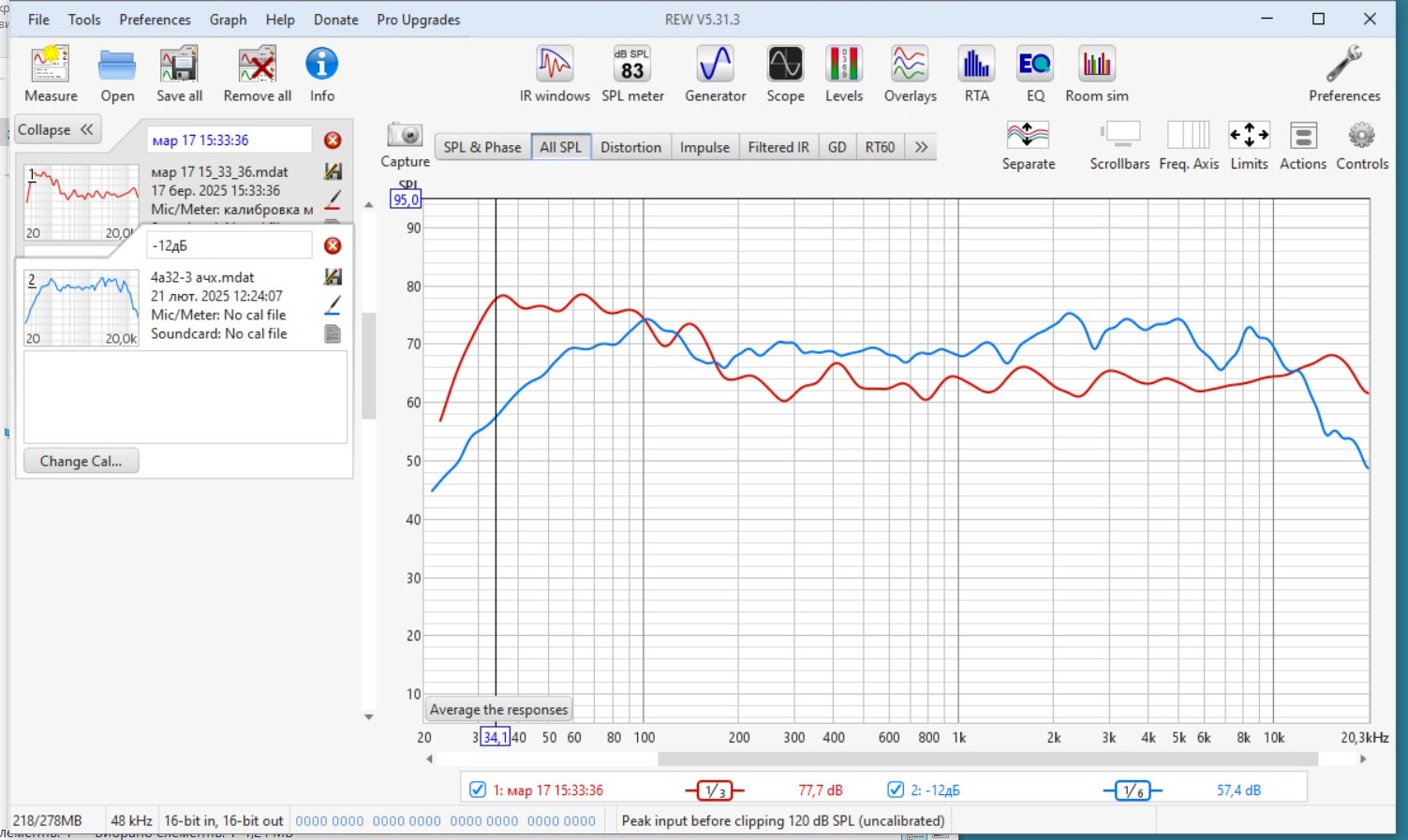Remove the мар 17 15:33:36 measurement

[x=333, y=140]
